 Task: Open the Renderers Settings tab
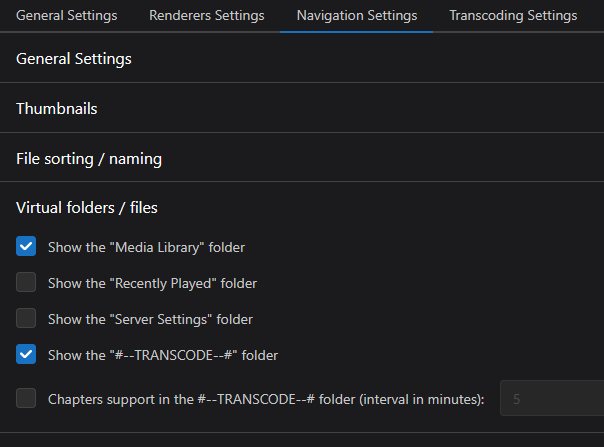207,16
